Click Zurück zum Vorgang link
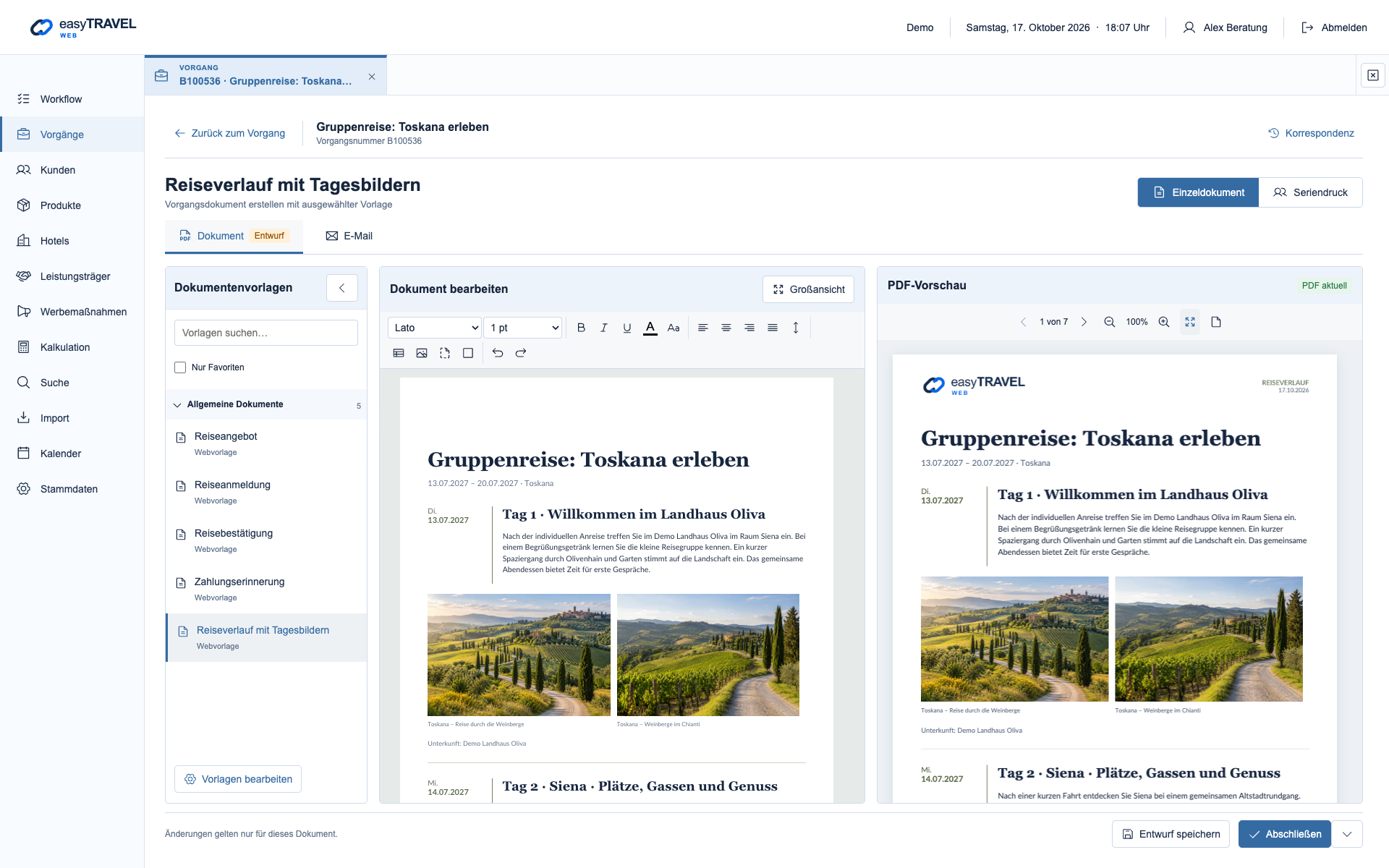Viewport: 1389px width, 868px height. click(229, 133)
